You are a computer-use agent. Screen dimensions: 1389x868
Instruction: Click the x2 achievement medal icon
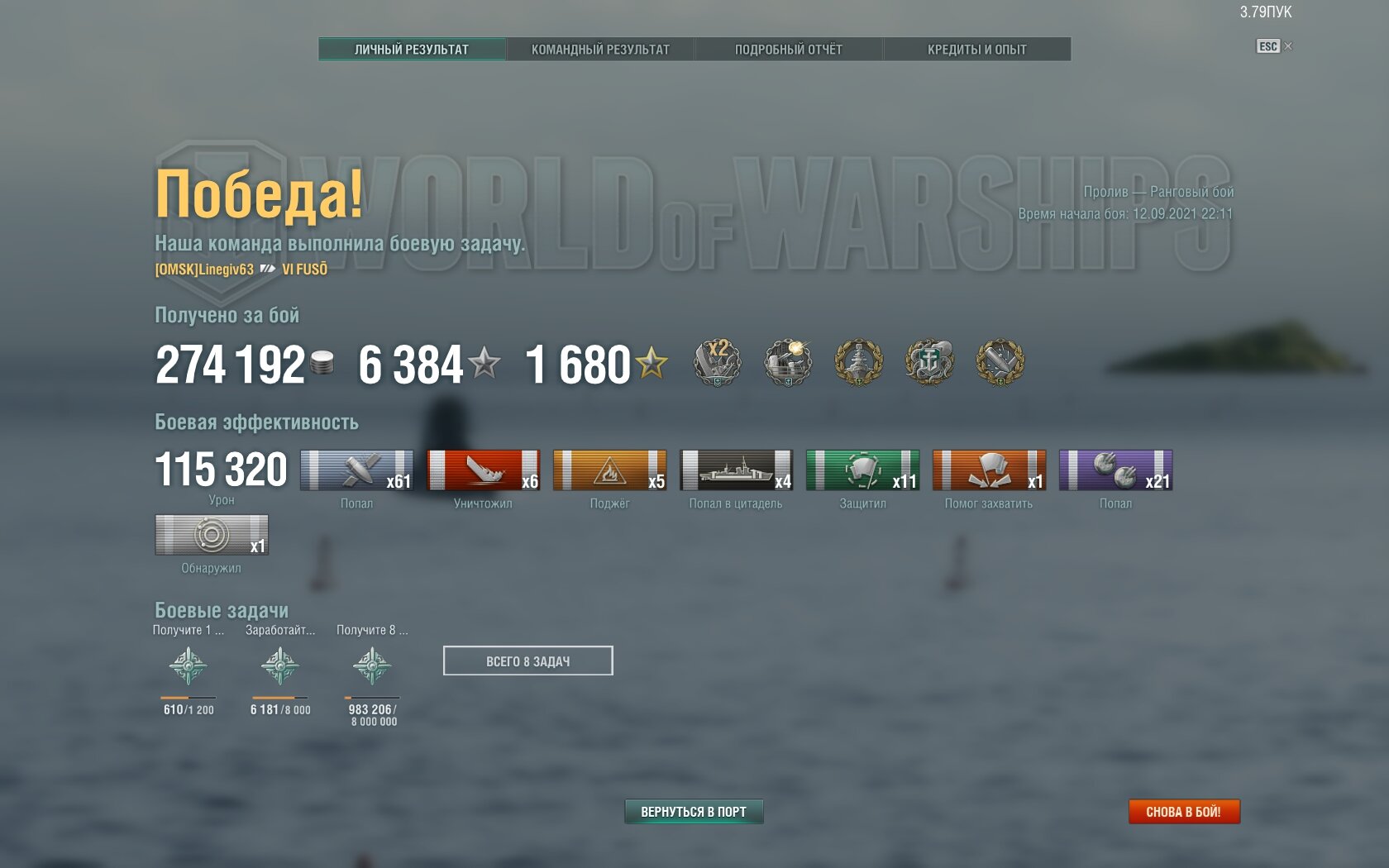point(717,362)
